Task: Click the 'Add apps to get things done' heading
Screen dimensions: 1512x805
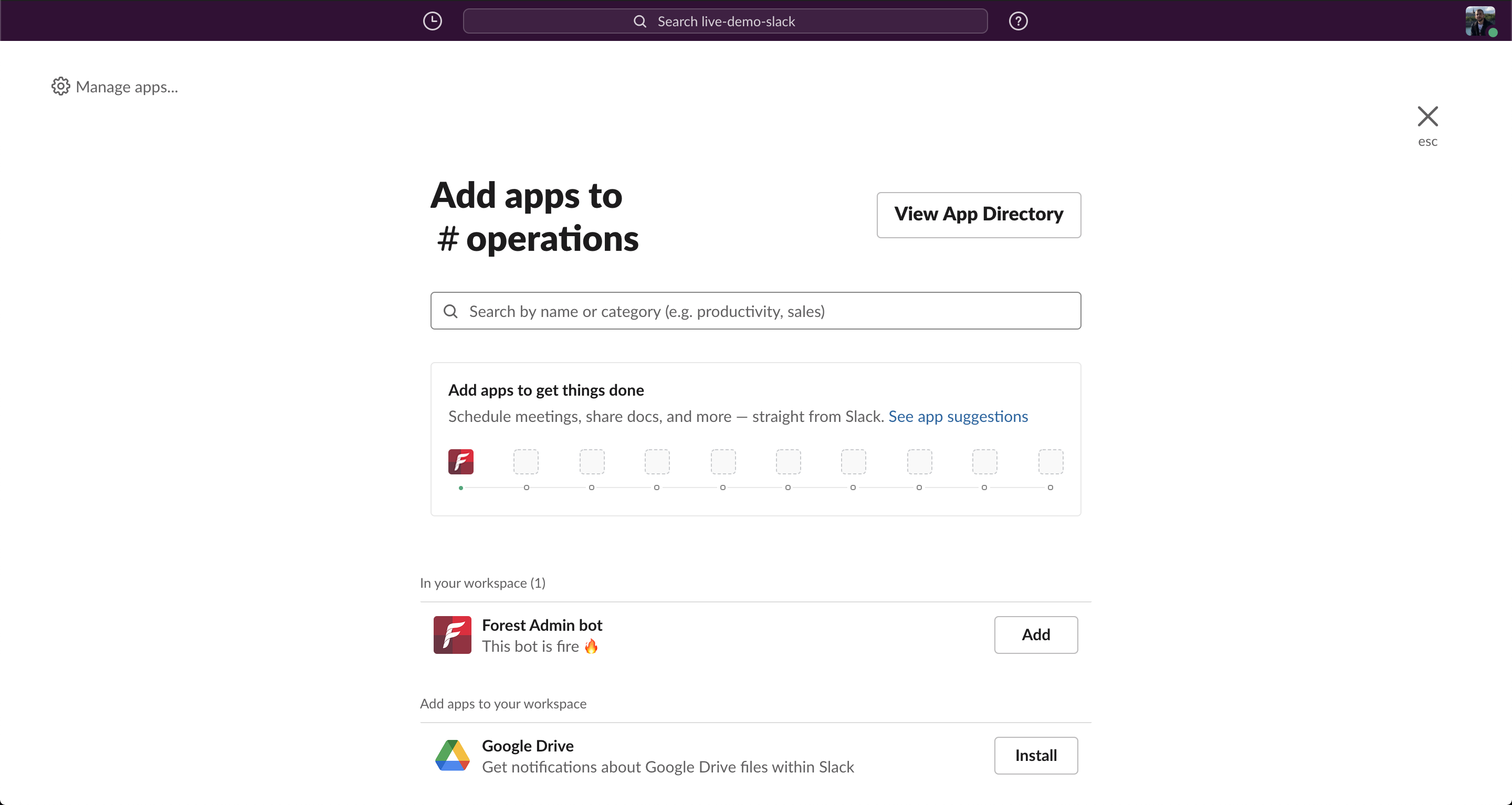Action: (x=546, y=390)
